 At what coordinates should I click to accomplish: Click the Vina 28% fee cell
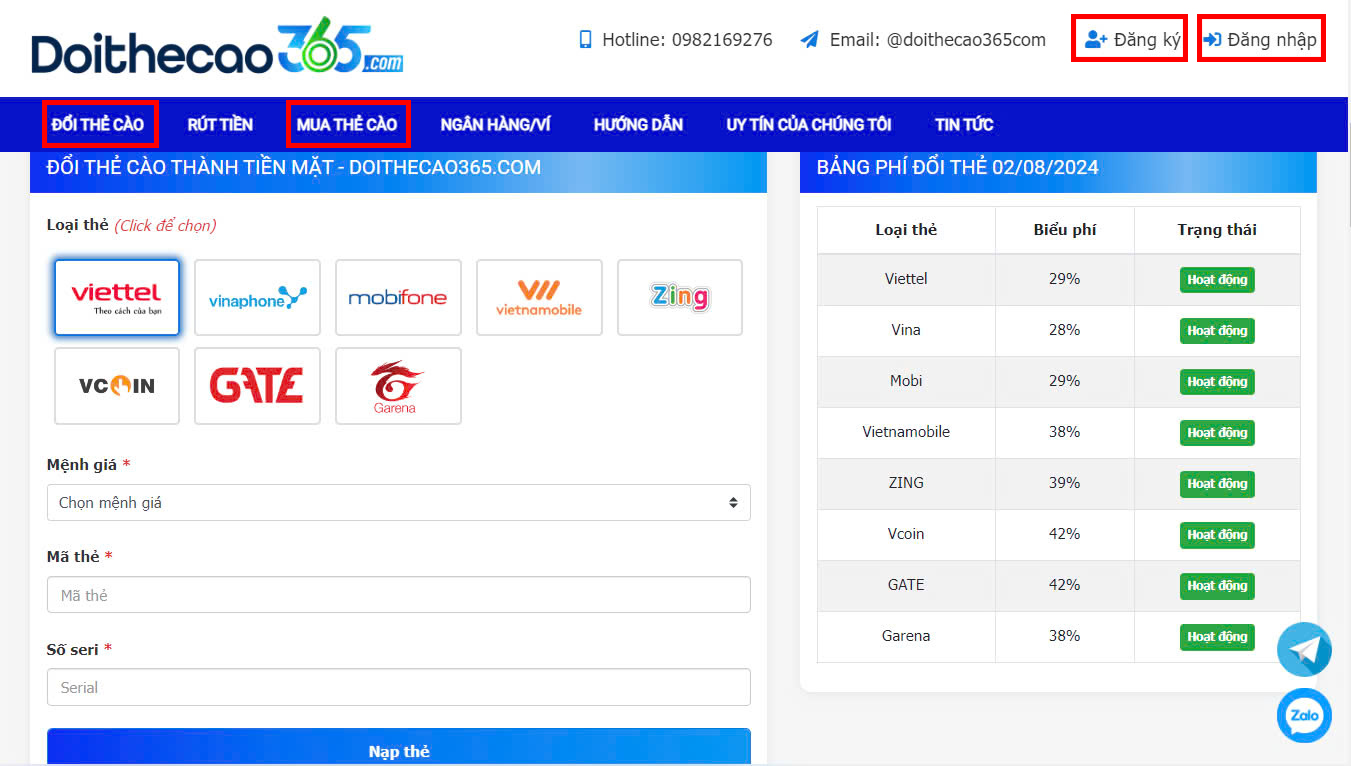[1064, 330]
